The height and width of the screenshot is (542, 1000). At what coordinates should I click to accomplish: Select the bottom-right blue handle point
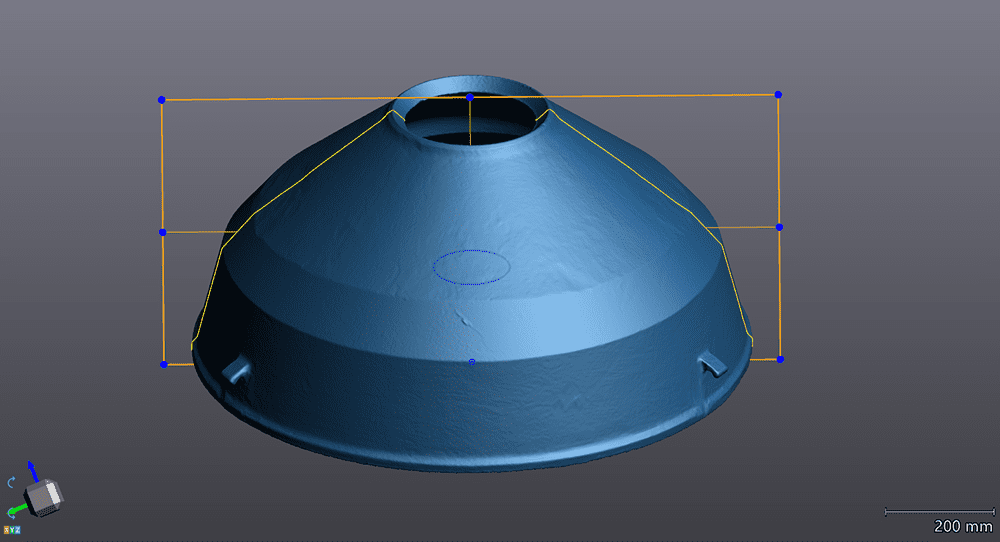780,360
